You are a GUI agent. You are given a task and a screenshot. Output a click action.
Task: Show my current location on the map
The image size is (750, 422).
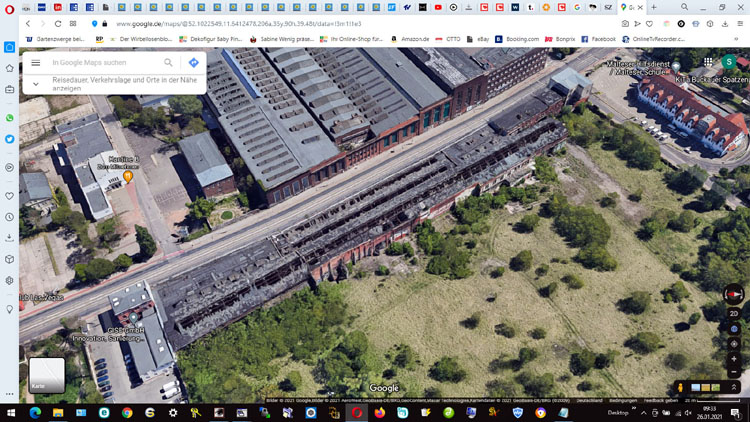pos(734,344)
